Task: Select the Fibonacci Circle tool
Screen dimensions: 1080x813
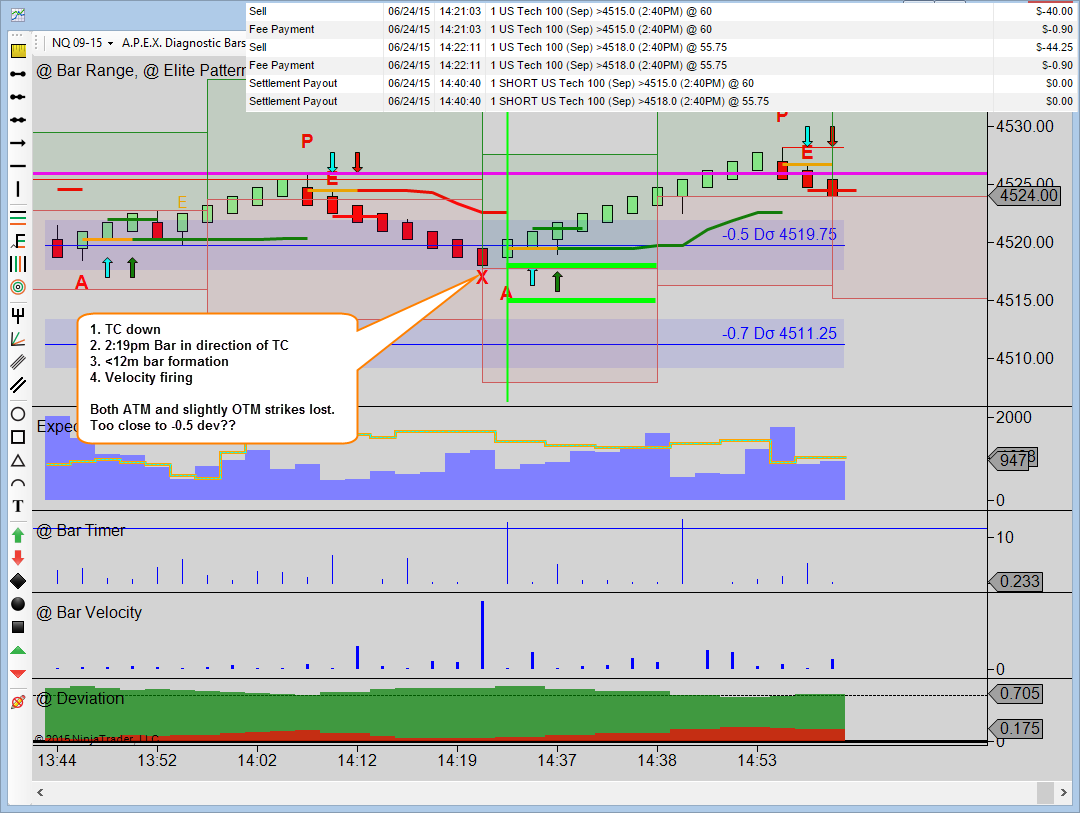Action: coord(18,287)
